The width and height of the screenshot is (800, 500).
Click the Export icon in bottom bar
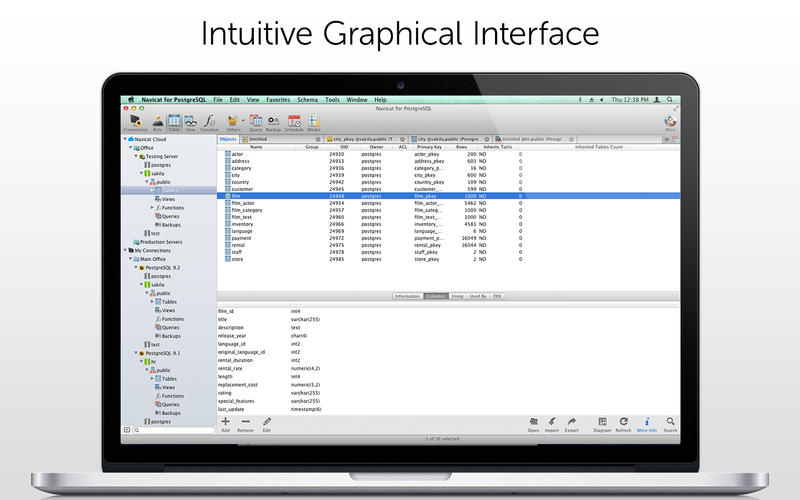572,423
